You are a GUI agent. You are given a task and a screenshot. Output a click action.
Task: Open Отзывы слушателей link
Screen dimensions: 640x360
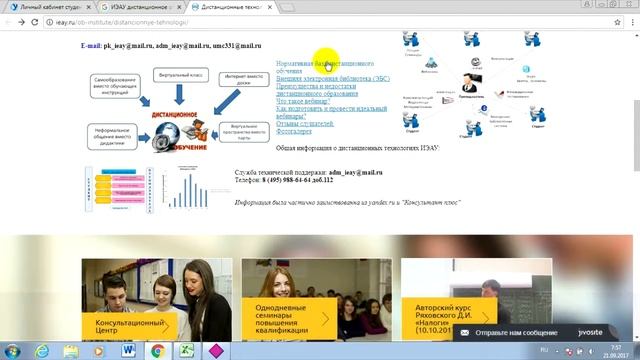pos(304,124)
